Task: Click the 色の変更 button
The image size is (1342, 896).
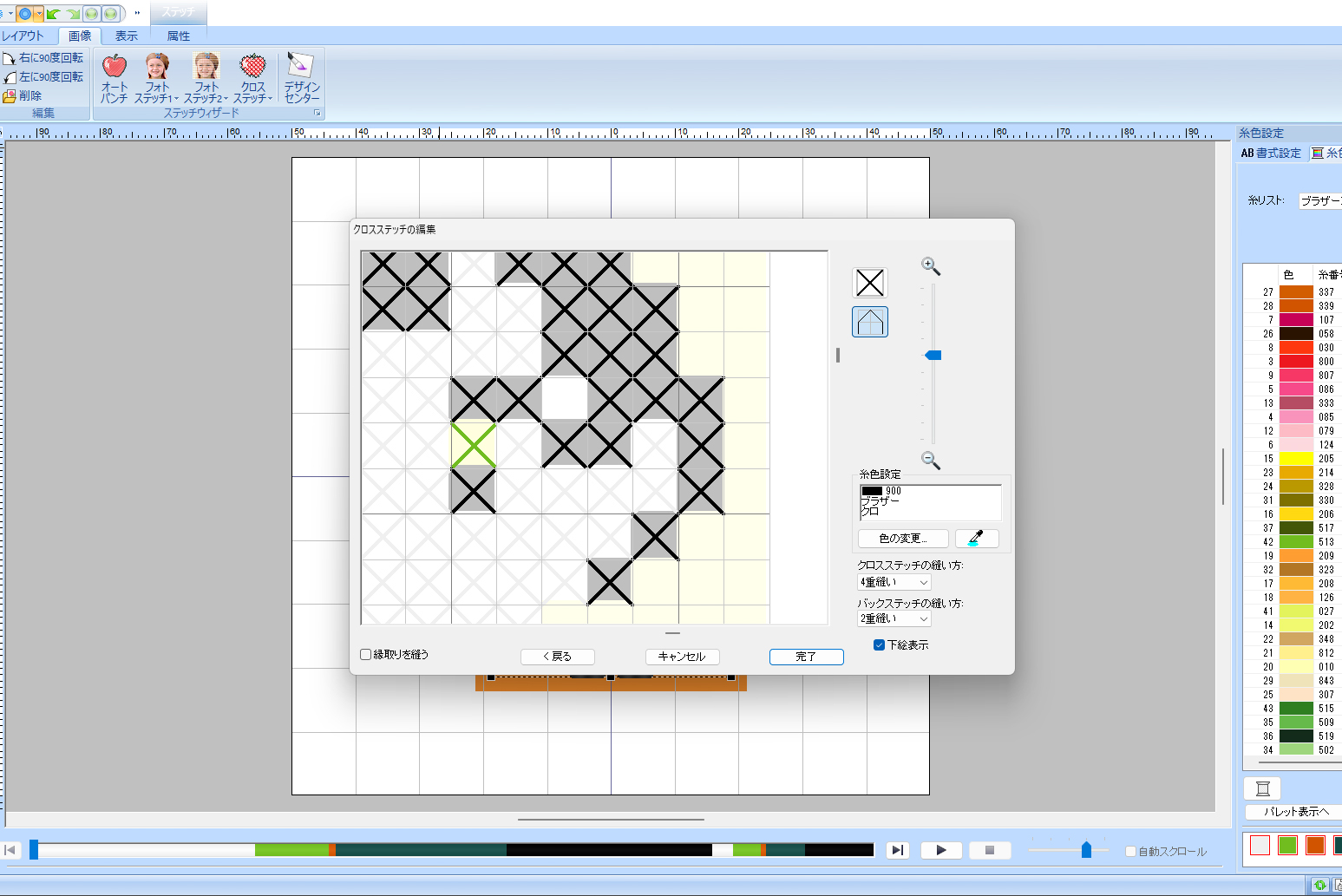Action: [902, 539]
